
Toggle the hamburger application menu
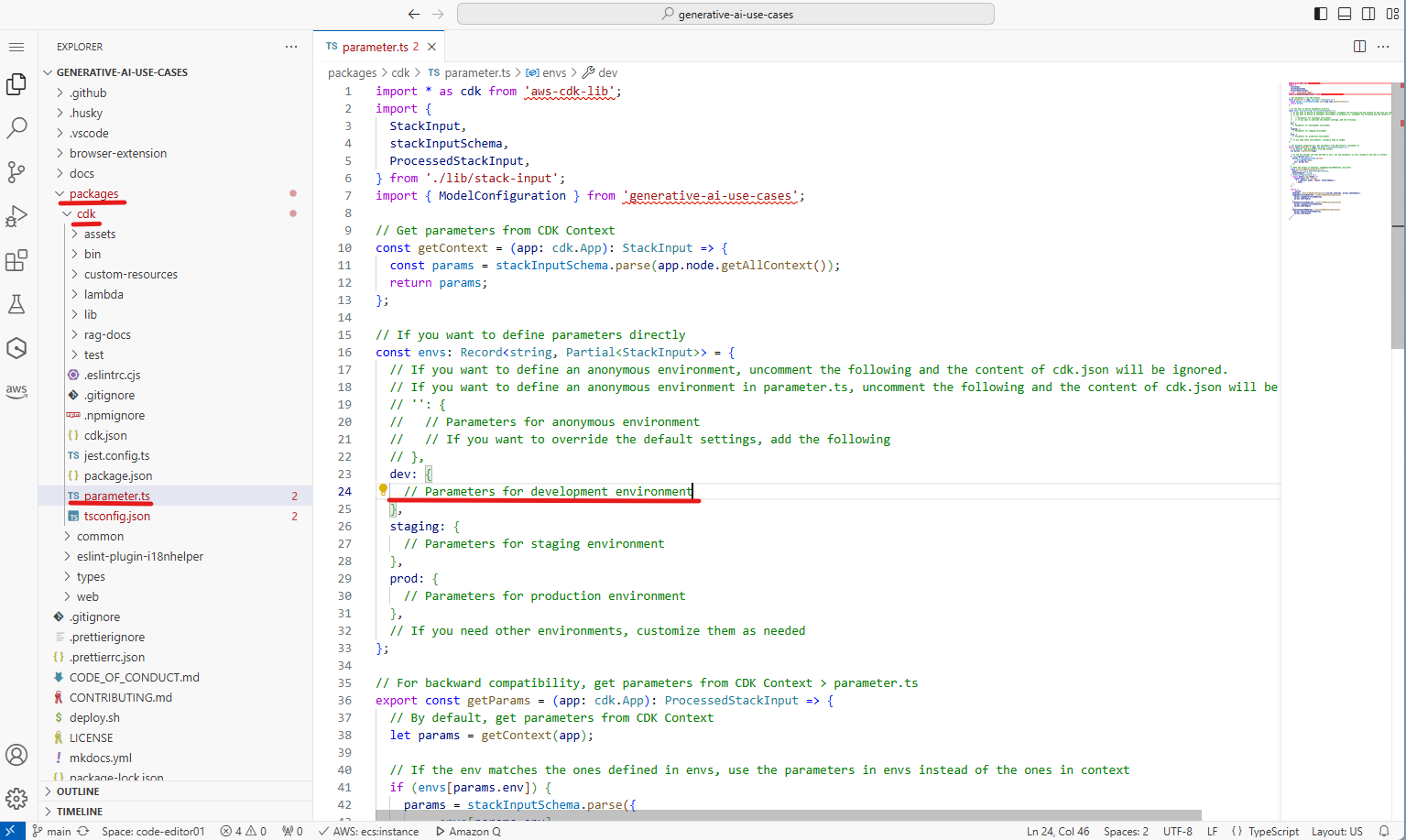click(16, 47)
